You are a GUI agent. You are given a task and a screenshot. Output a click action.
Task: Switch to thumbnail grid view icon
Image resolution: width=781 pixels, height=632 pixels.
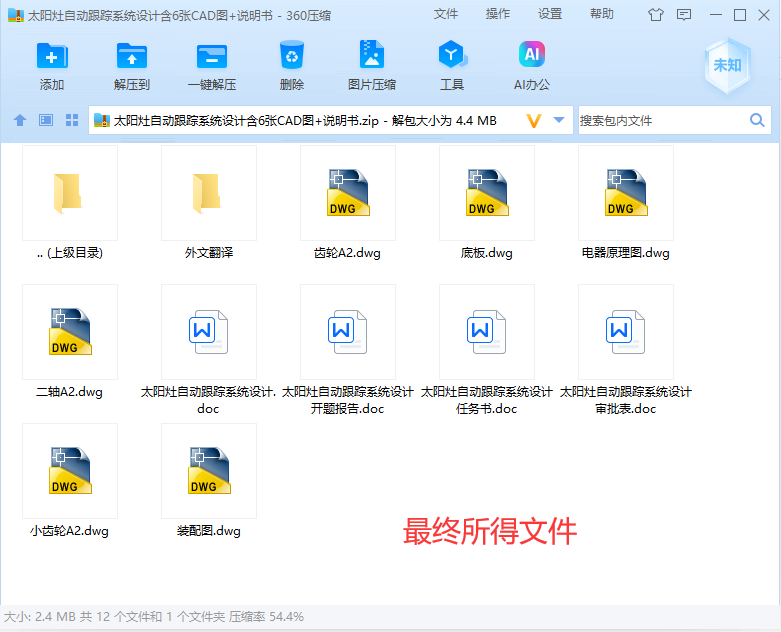point(72,120)
